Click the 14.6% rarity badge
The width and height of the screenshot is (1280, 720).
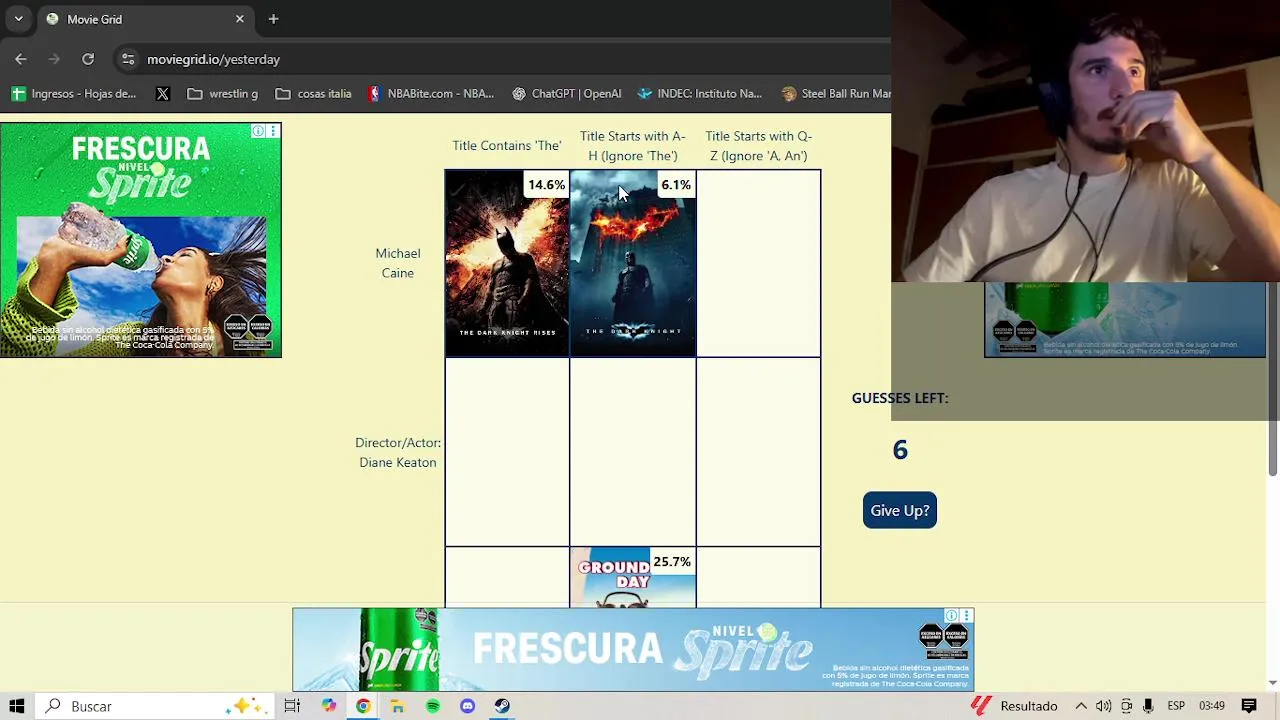(546, 185)
